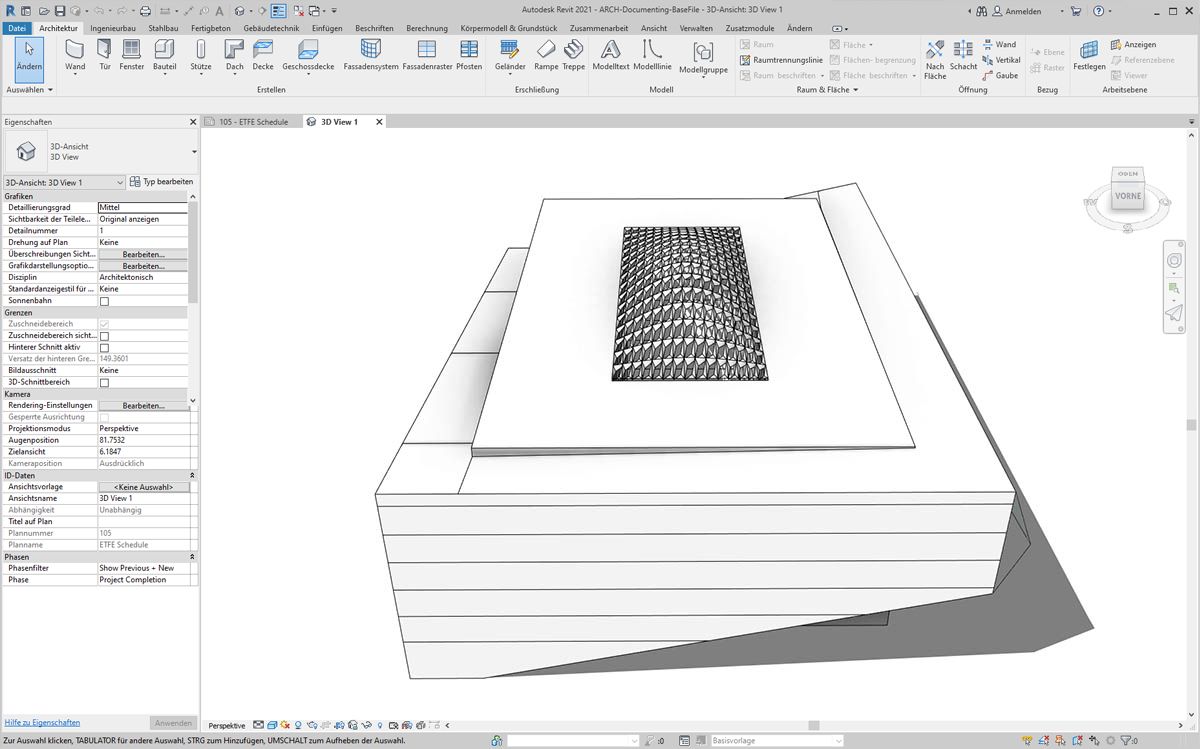Toggle the Zuschneidebereich sichtbar checkbox
1200x749 pixels.
point(104,336)
